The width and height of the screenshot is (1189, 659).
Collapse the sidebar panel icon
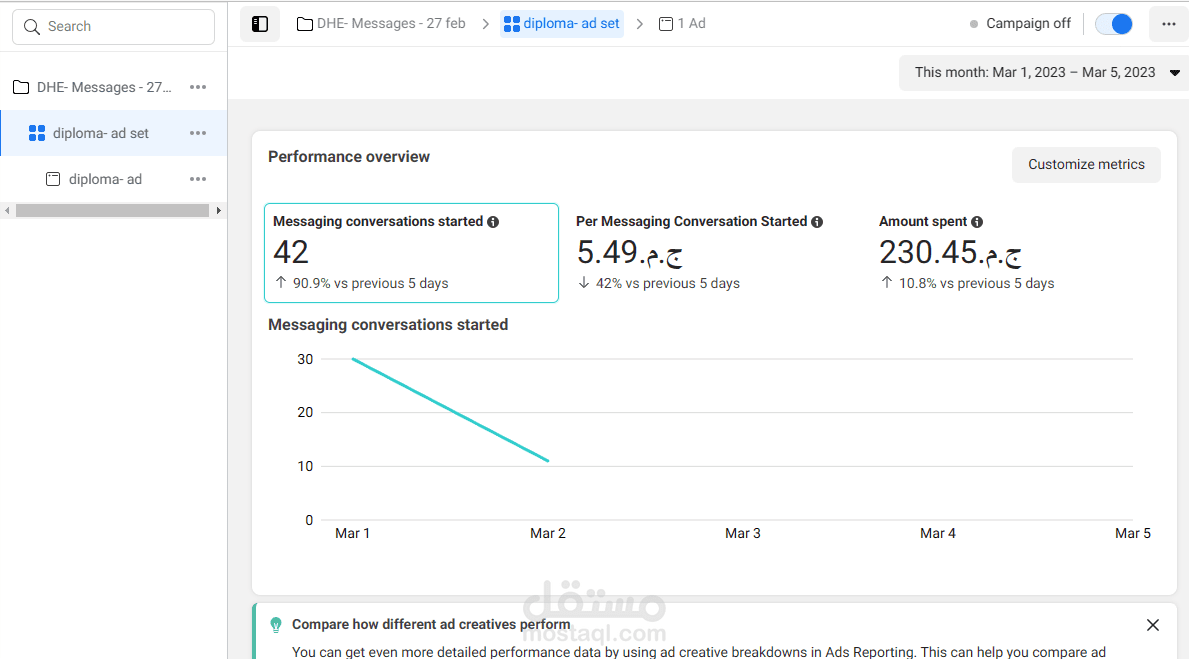click(x=260, y=24)
